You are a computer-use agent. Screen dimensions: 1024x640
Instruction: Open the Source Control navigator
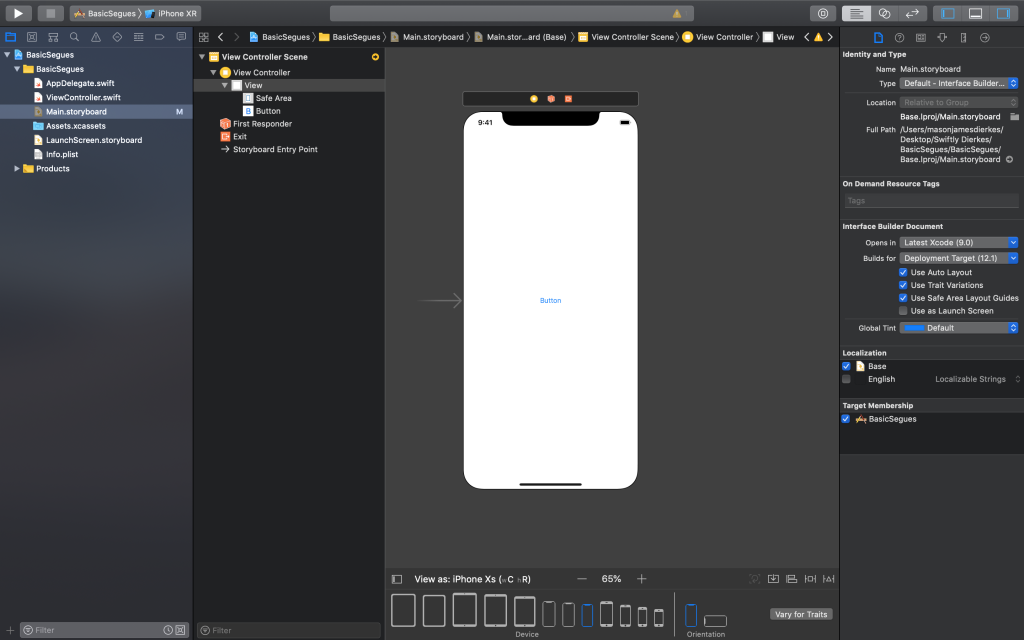(32, 37)
